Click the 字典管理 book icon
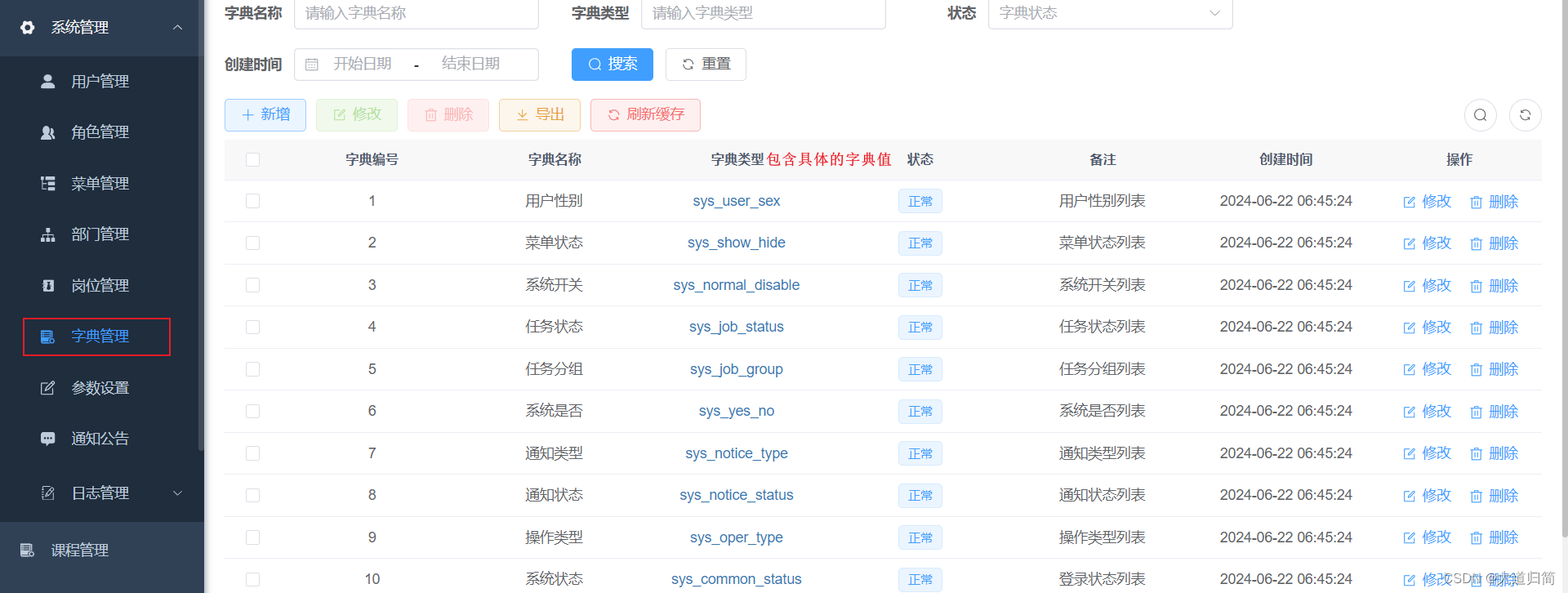Image resolution: width=1568 pixels, height=593 pixels. (x=48, y=337)
